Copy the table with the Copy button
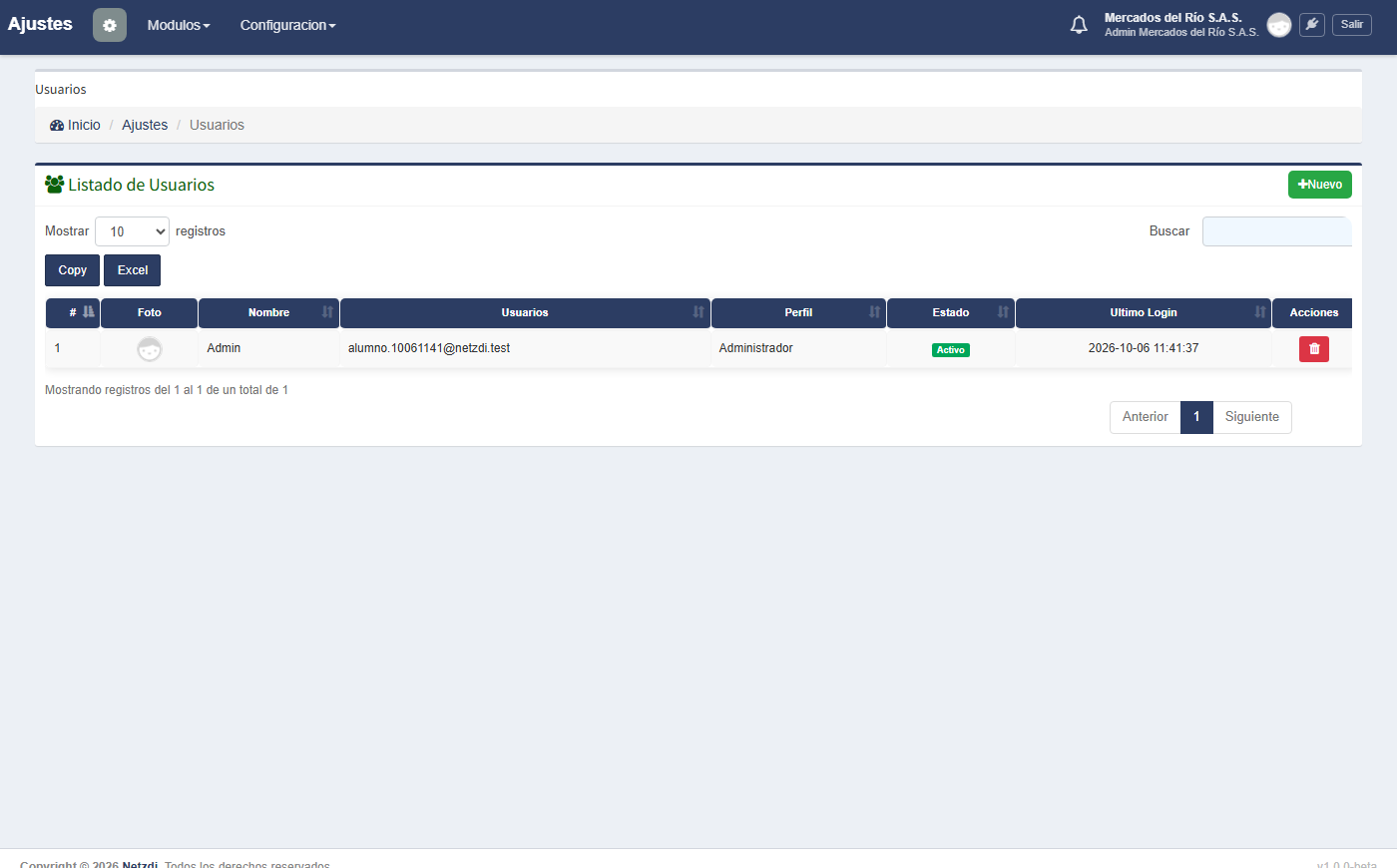1397x868 pixels. pos(72,270)
